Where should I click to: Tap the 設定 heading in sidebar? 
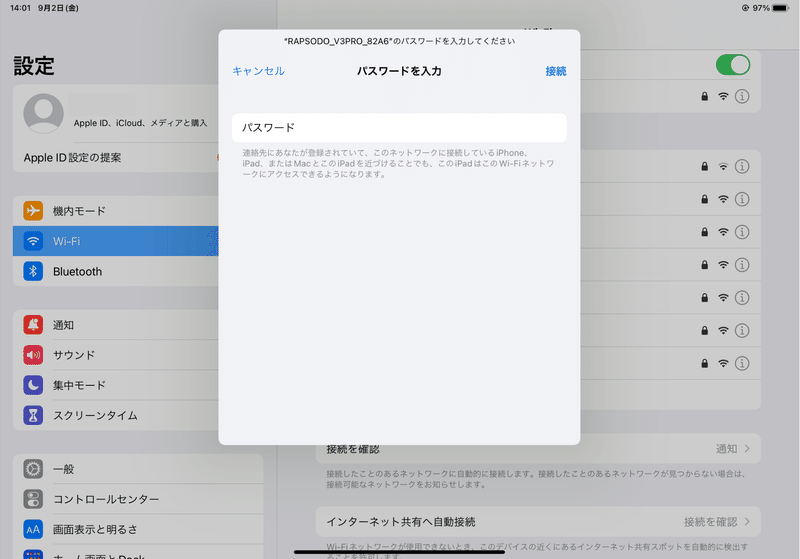(34, 66)
